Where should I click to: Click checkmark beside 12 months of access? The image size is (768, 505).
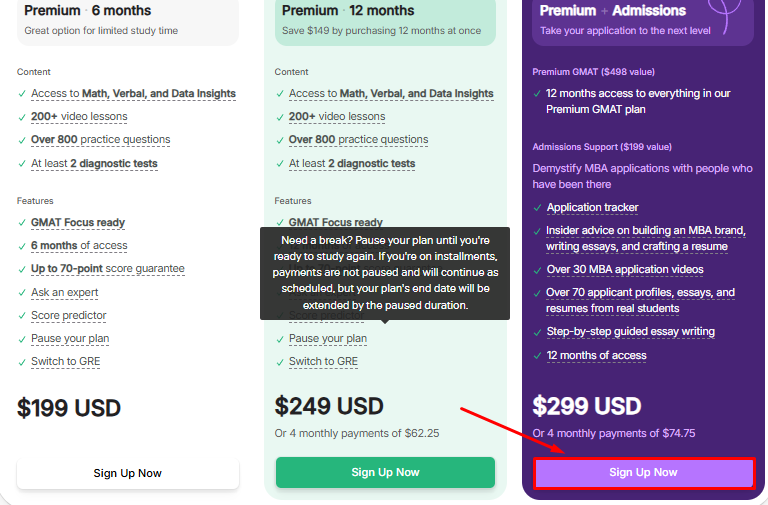tap(537, 356)
